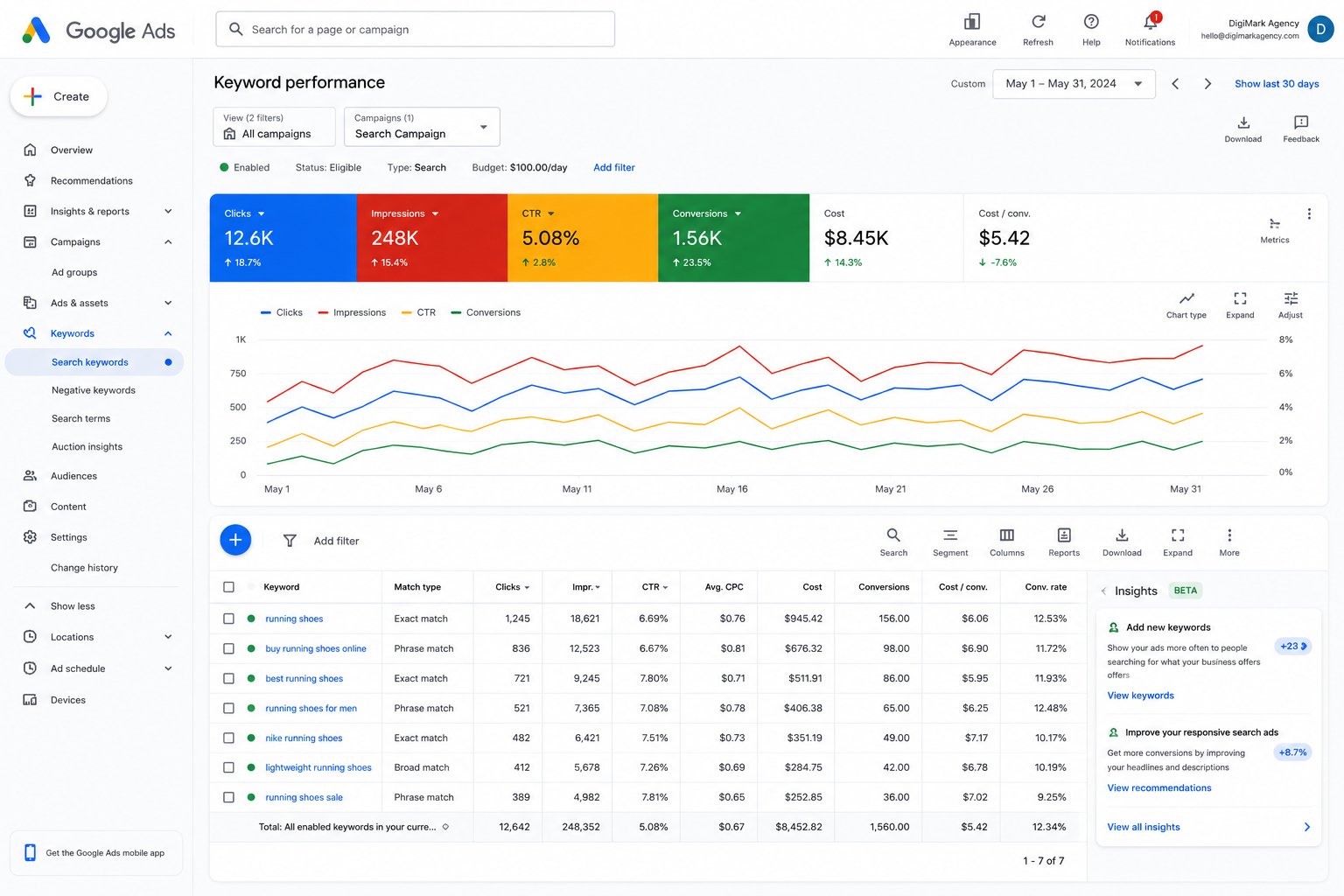Click Add filter link beside Budget

coord(614,167)
